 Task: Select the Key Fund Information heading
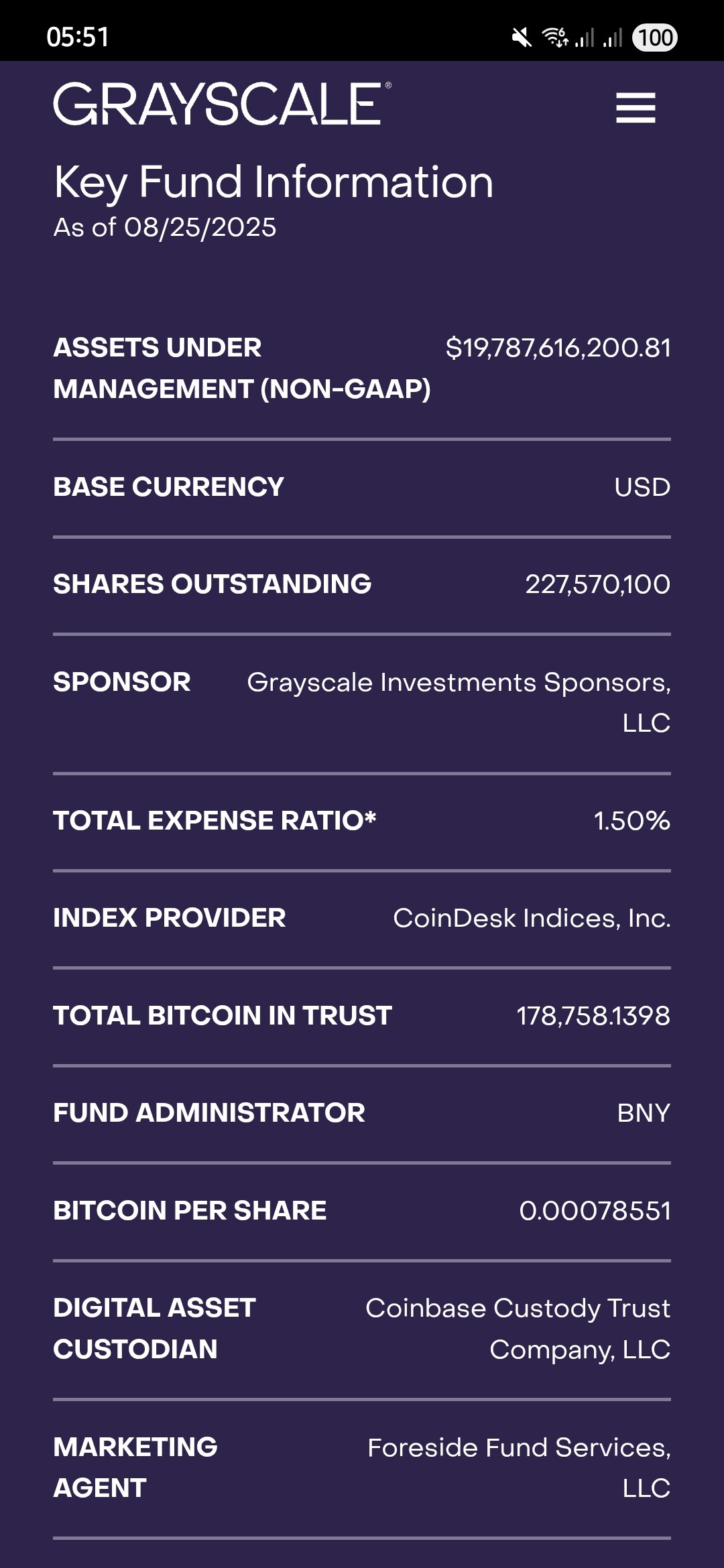pos(274,182)
